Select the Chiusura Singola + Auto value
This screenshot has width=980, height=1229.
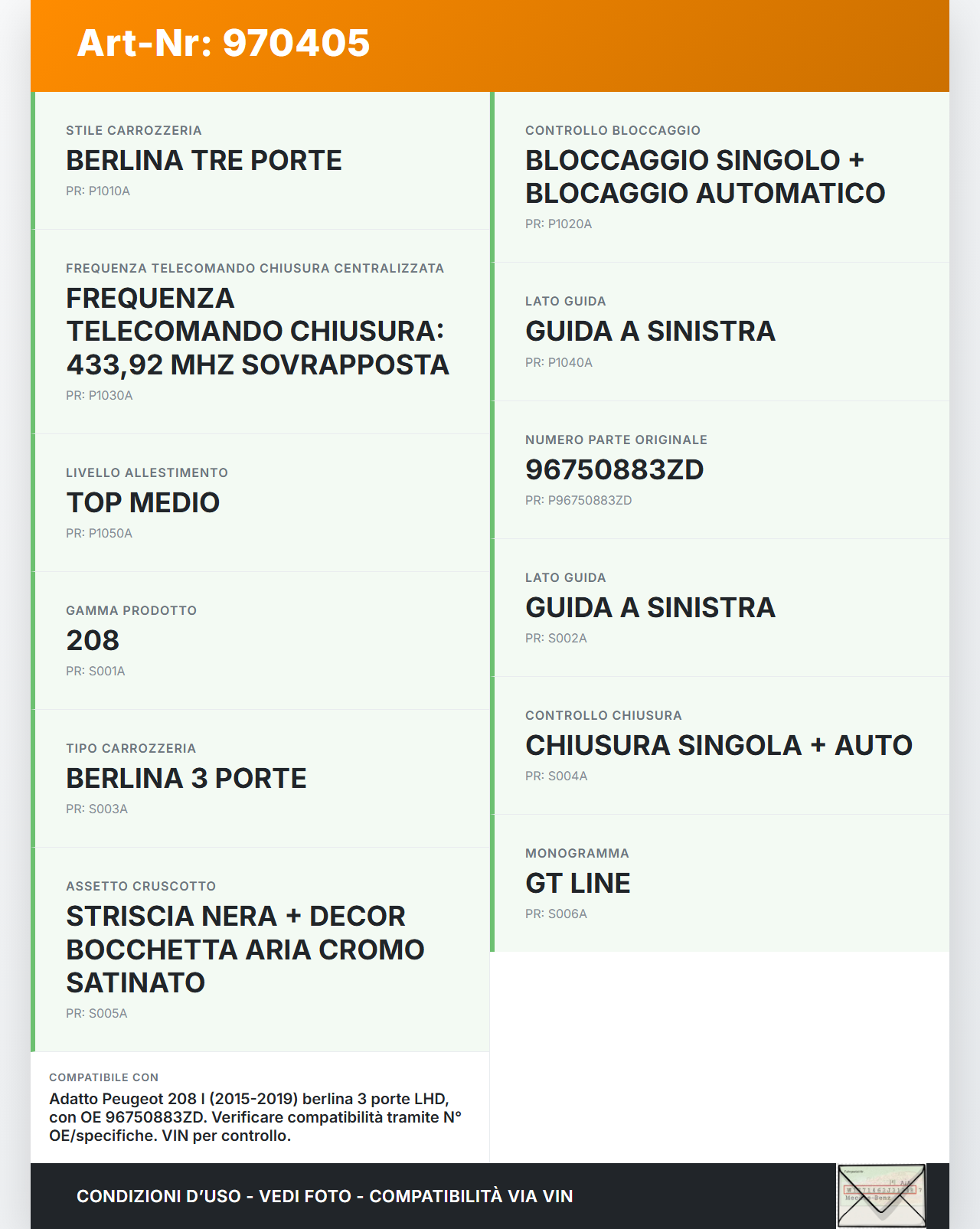click(x=718, y=745)
